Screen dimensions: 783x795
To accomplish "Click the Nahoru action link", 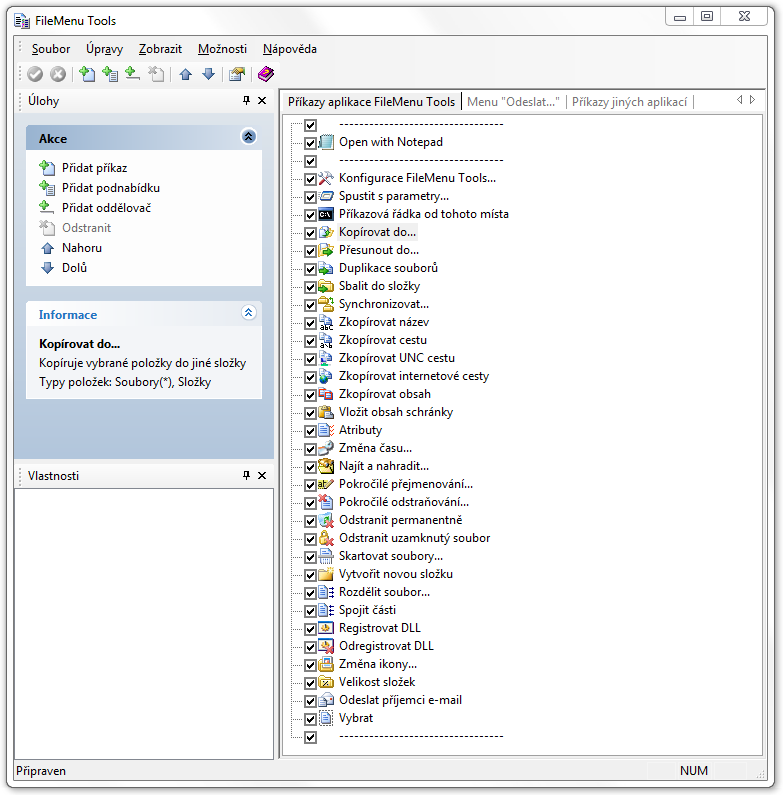I will coord(82,248).
